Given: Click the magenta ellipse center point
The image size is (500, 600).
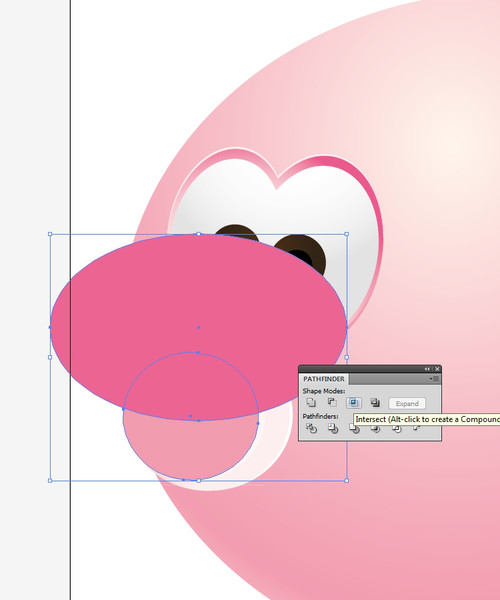Looking at the screenshot, I should pyautogui.click(x=198, y=327).
